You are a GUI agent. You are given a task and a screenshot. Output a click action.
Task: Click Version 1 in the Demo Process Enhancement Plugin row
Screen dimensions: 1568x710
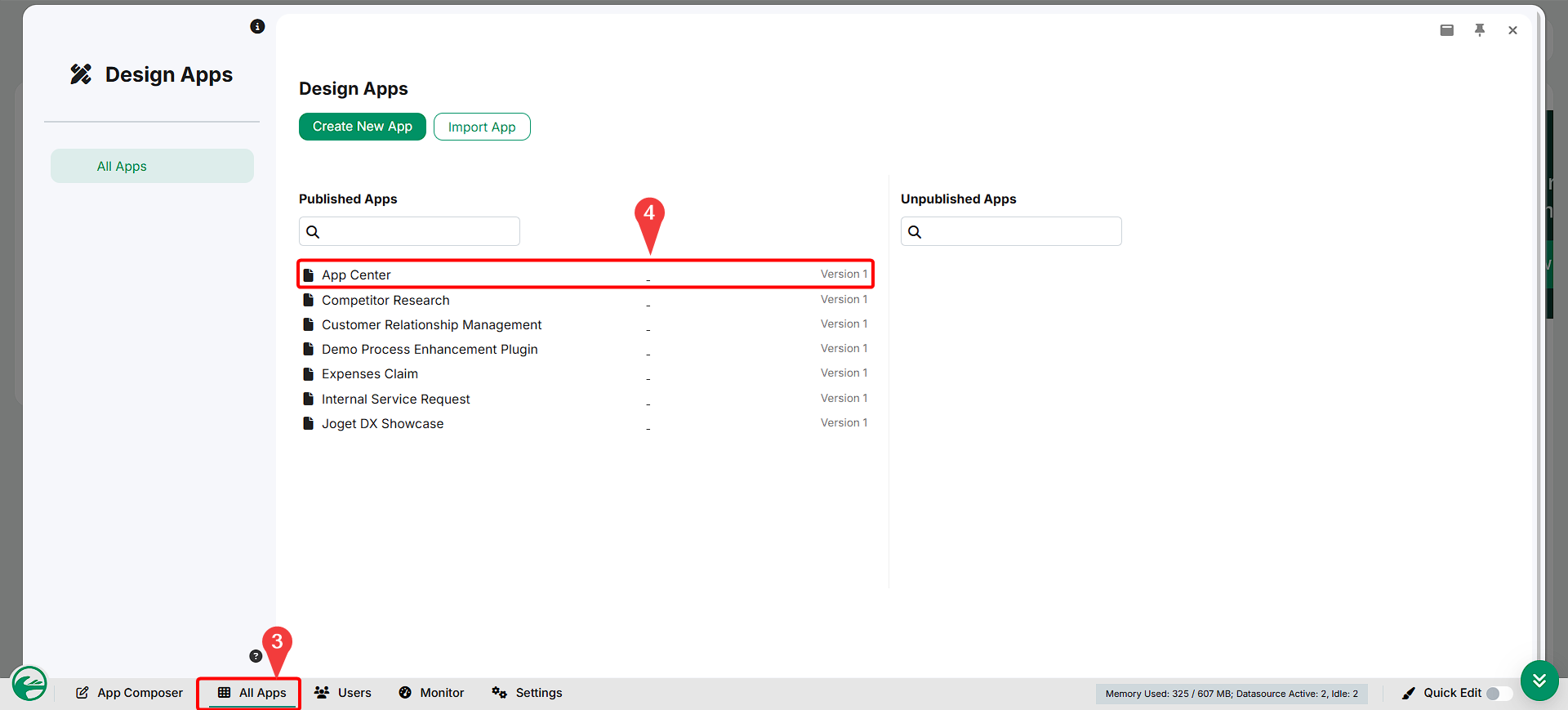tap(844, 348)
